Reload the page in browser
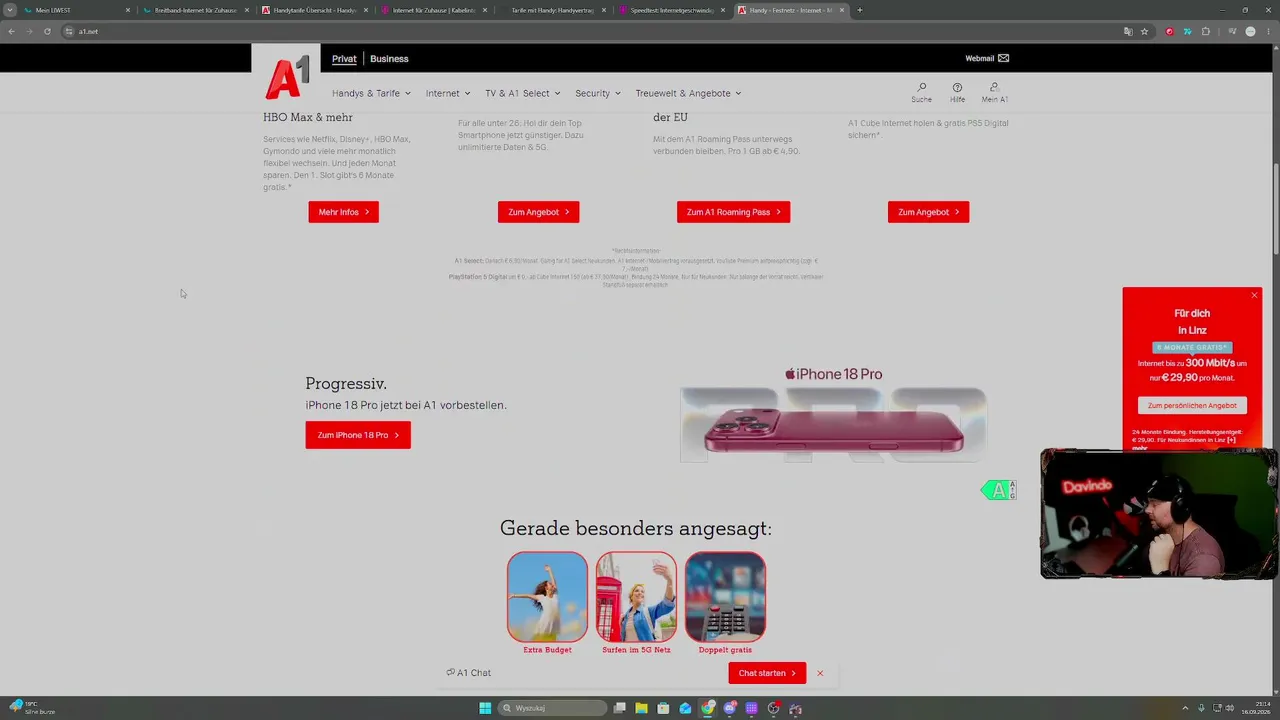Image resolution: width=1280 pixels, height=720 pixels. 47,31
